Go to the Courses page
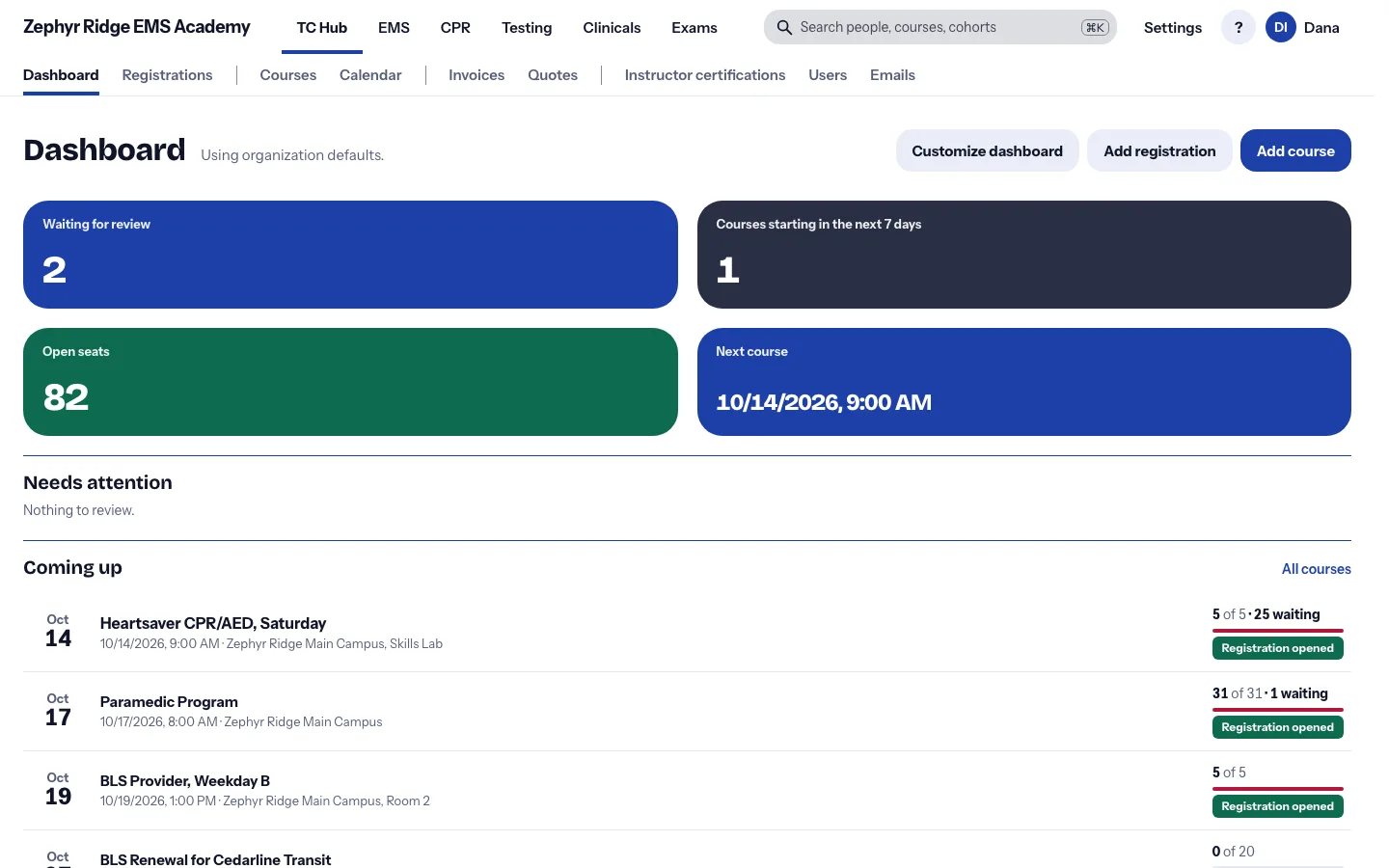Screen dimensions: 1389x868 point(288,75)
